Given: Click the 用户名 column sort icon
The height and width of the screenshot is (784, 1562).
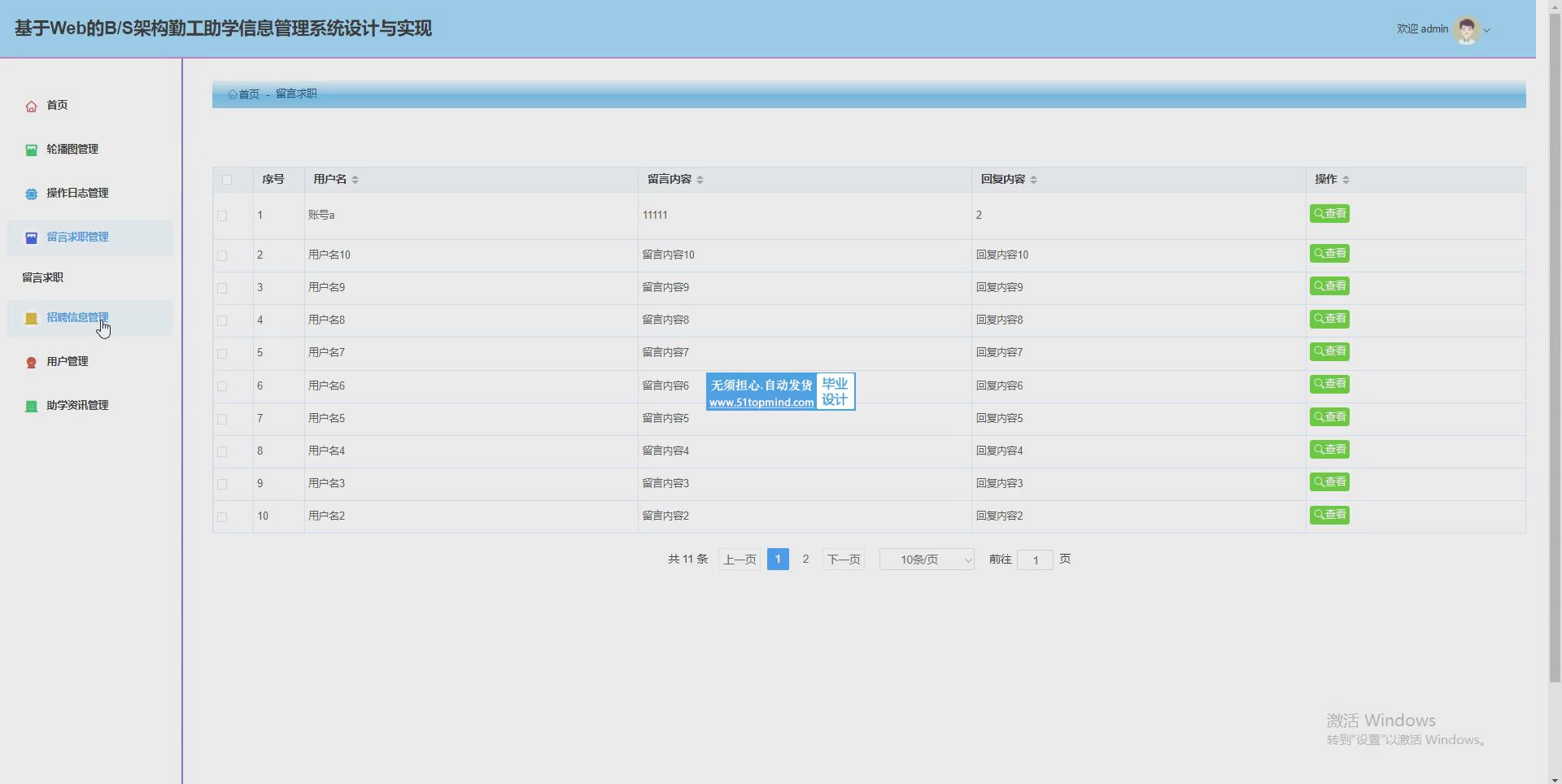Looking at the screenshot, I should click(x=356, y=180).
